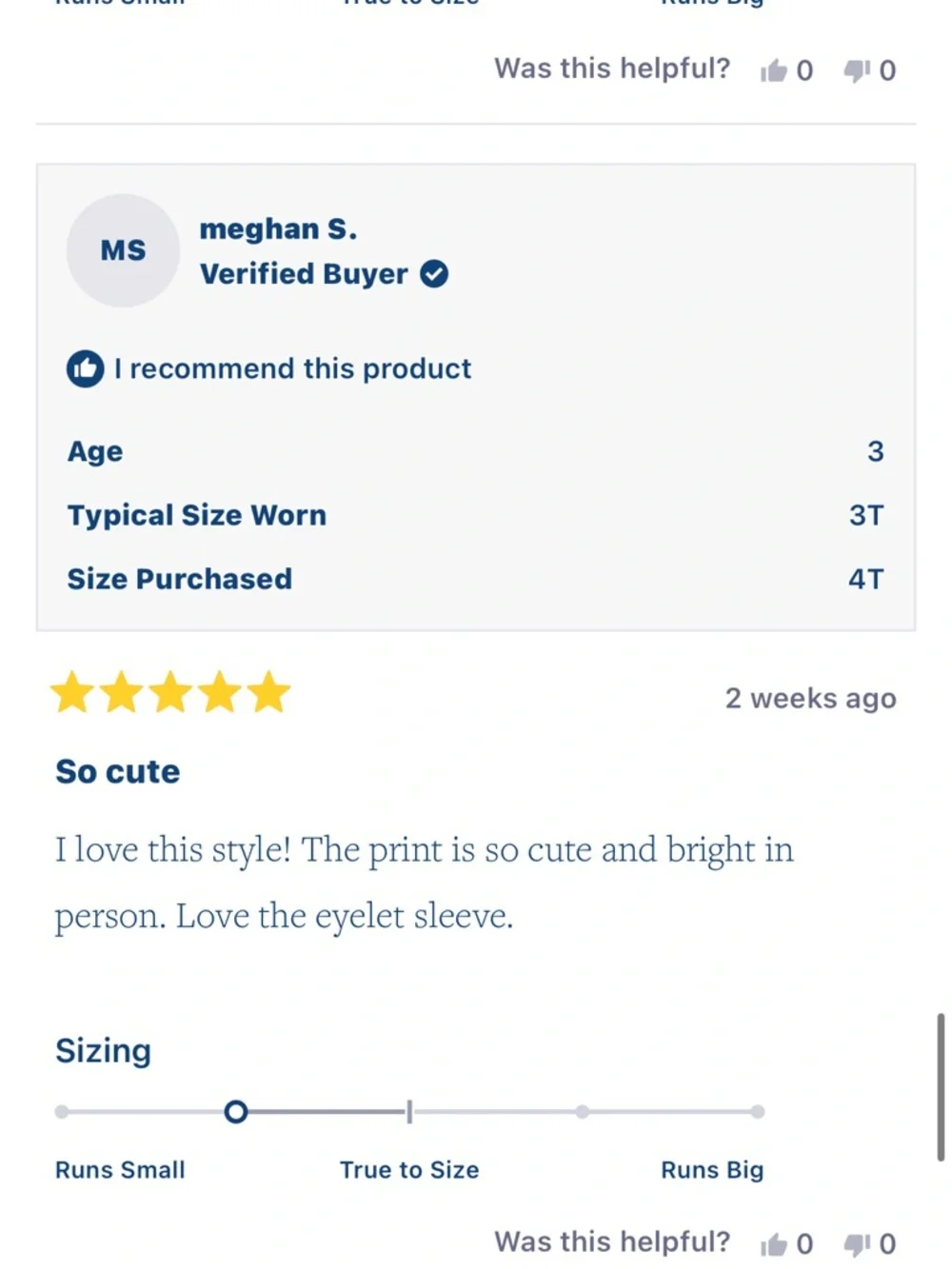Viewport: 952px width, 1269px height.
Task: Click the first gold rating star
Action: (72, 693)
